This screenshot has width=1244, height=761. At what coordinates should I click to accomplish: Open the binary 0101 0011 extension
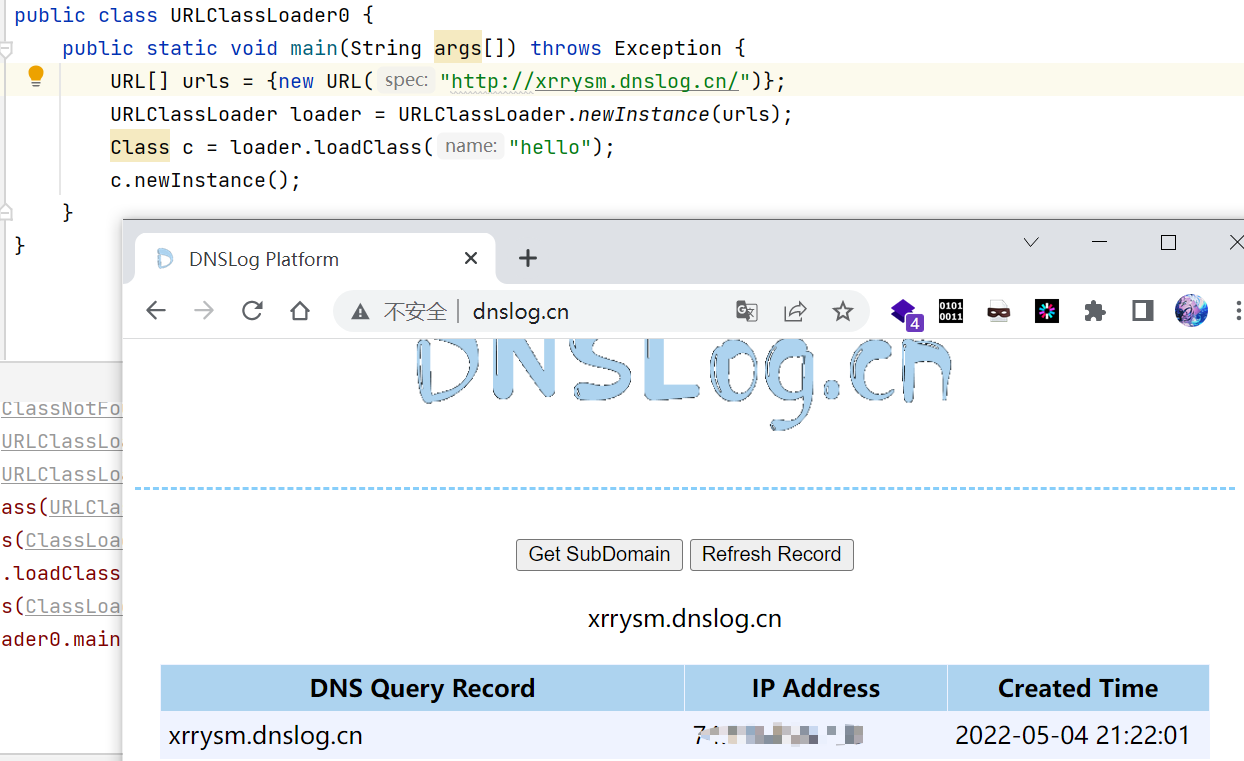click(x=951, y=311)
